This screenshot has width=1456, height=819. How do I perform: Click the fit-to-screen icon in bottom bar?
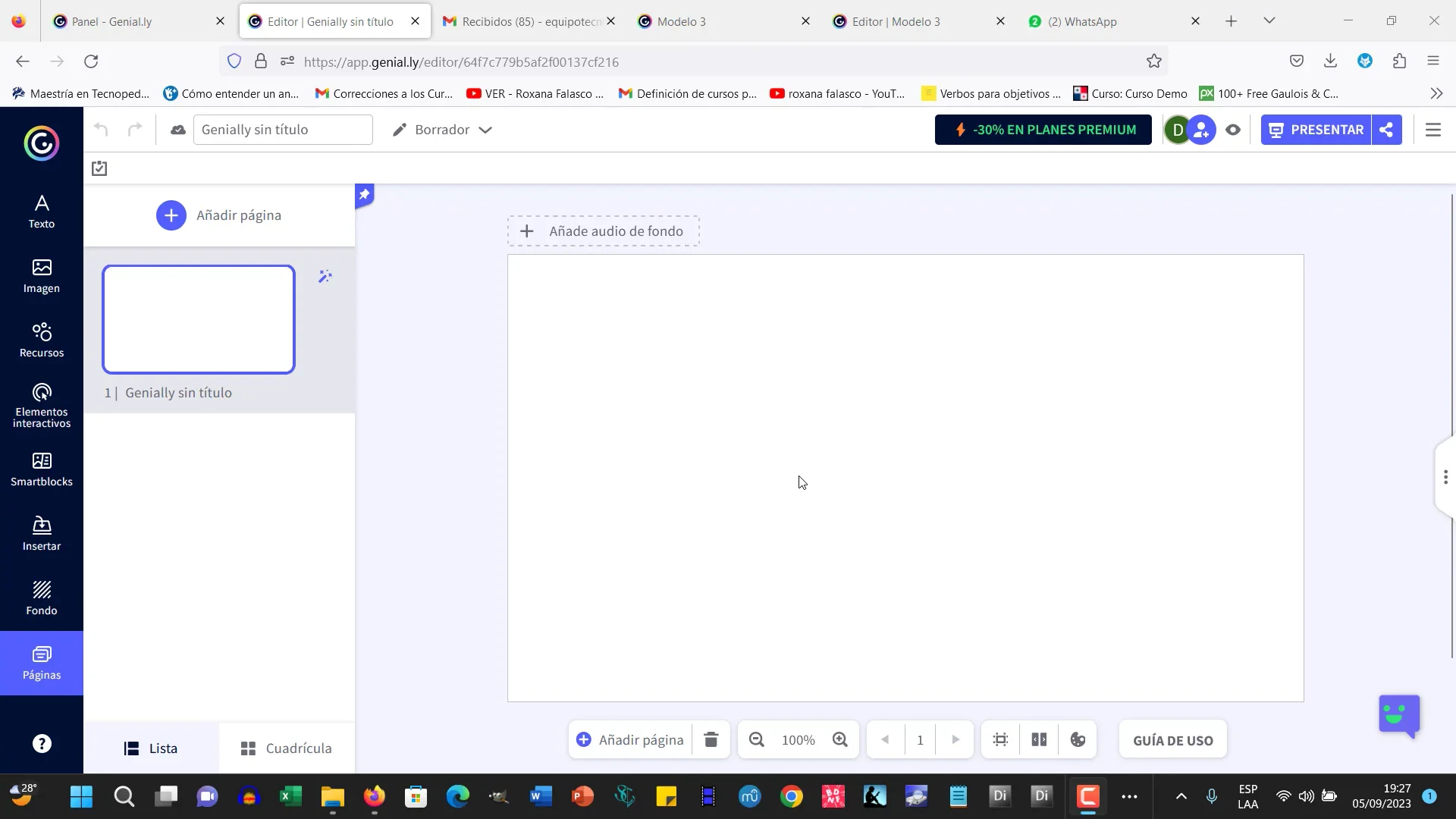click(x=1001, y=739)
